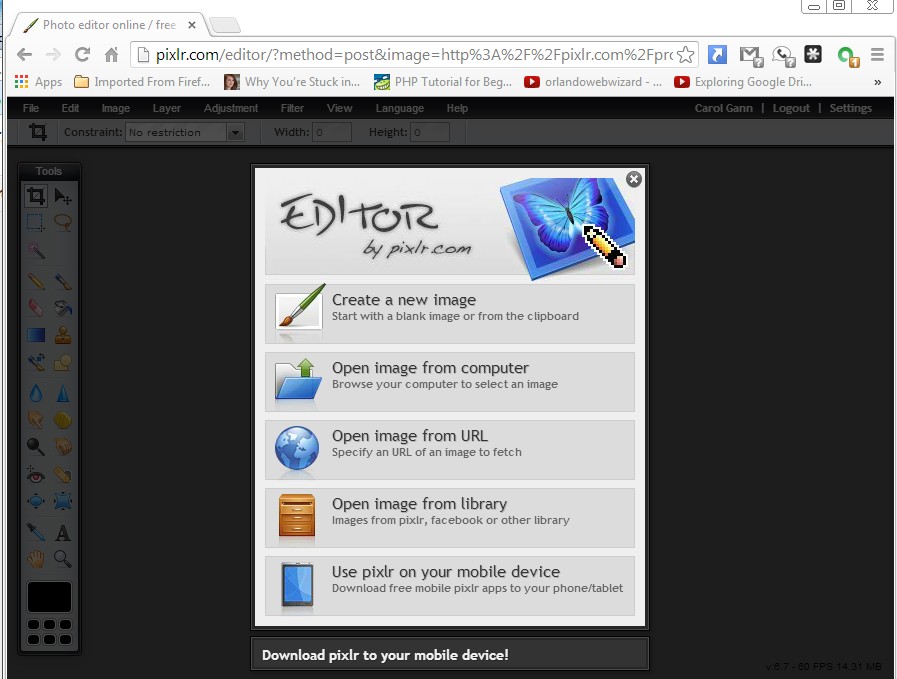Select the Sponge tool

pos(63,420)
